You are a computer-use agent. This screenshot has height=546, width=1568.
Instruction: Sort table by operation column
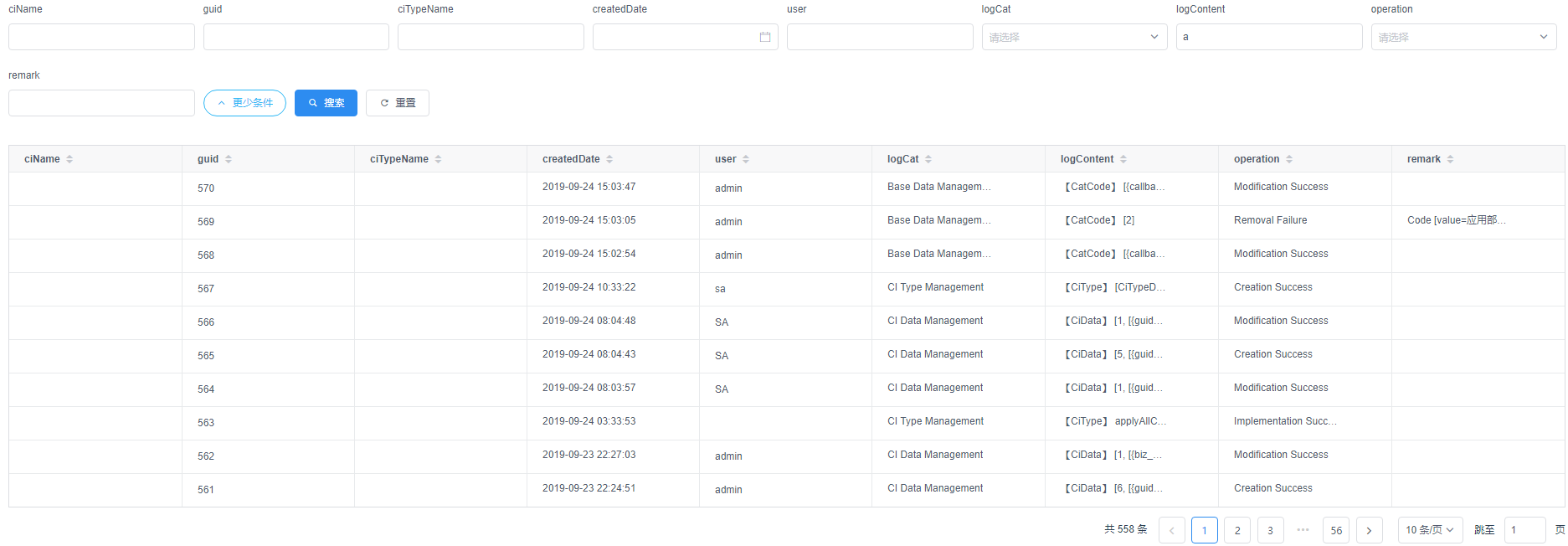(x=1289, y=159)
